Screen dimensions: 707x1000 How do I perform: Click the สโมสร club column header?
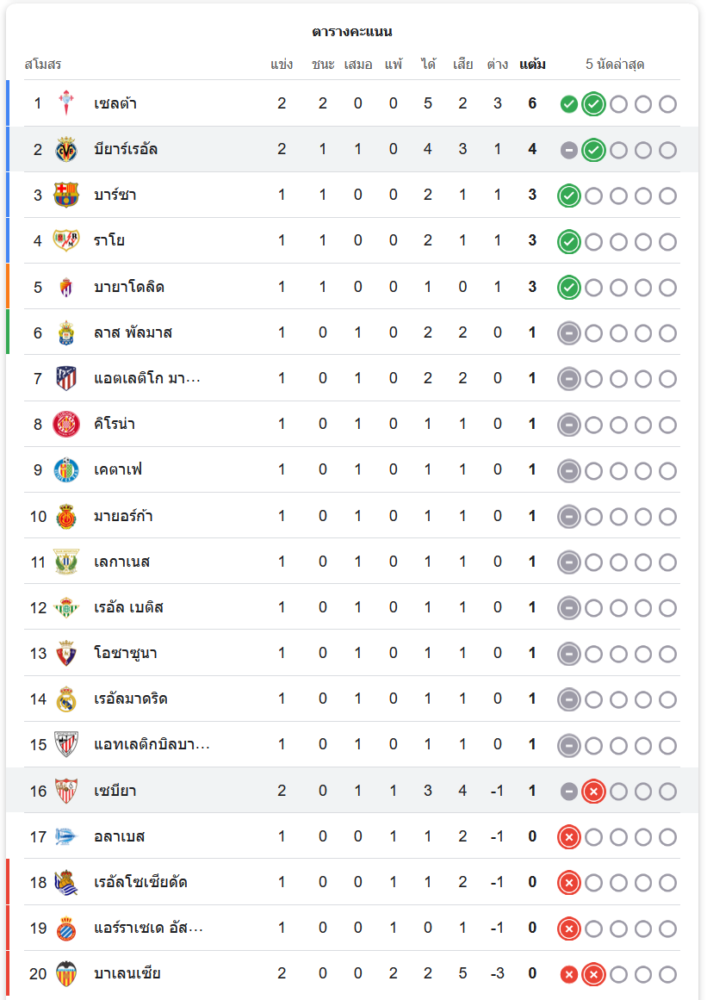coord(43,65)
